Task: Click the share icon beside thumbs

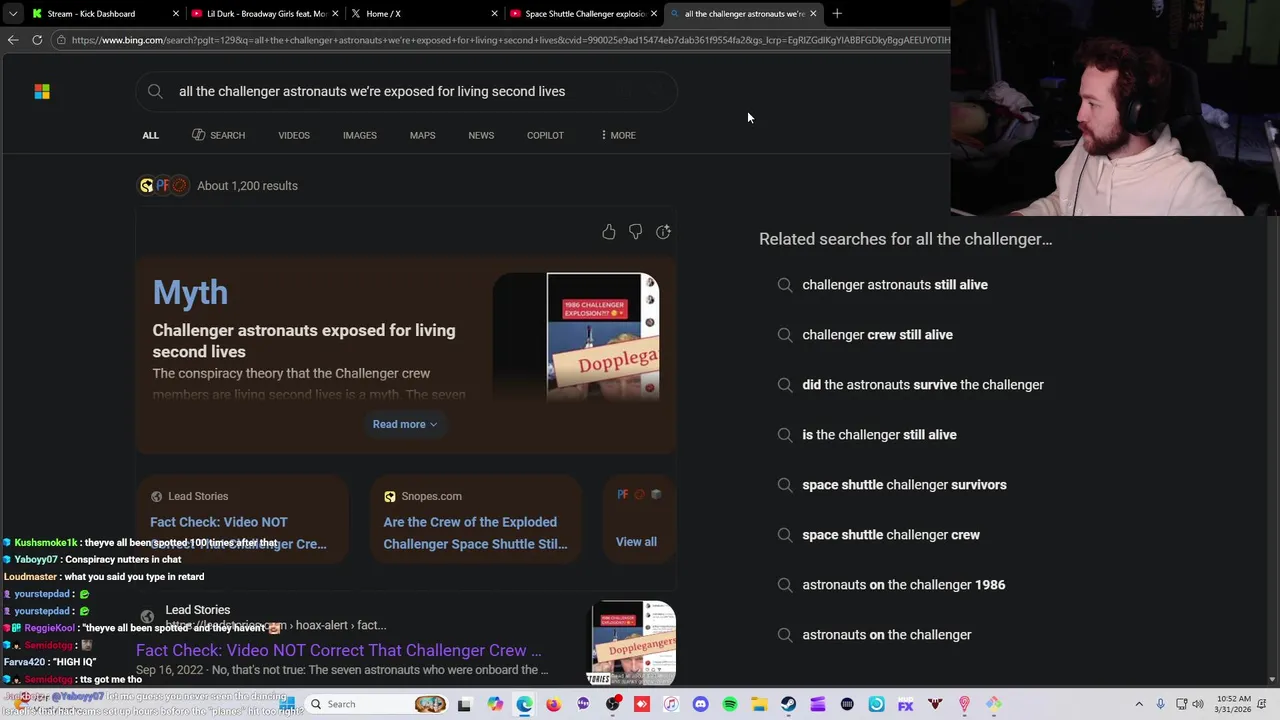Action: [663, 232]
